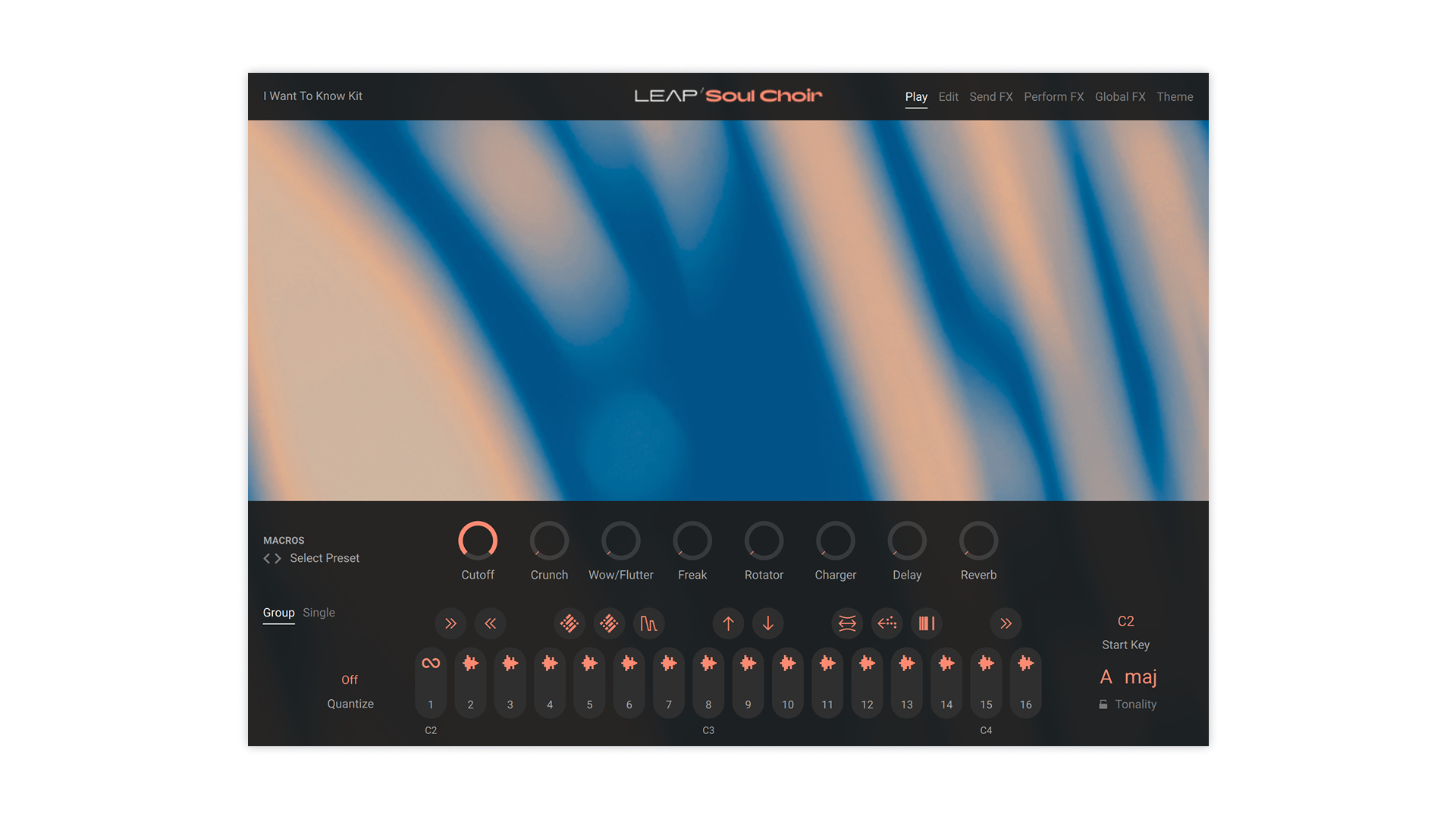Open the Edit tab
Viewport: 1456px width, 819px height.
tap(948, 97)
